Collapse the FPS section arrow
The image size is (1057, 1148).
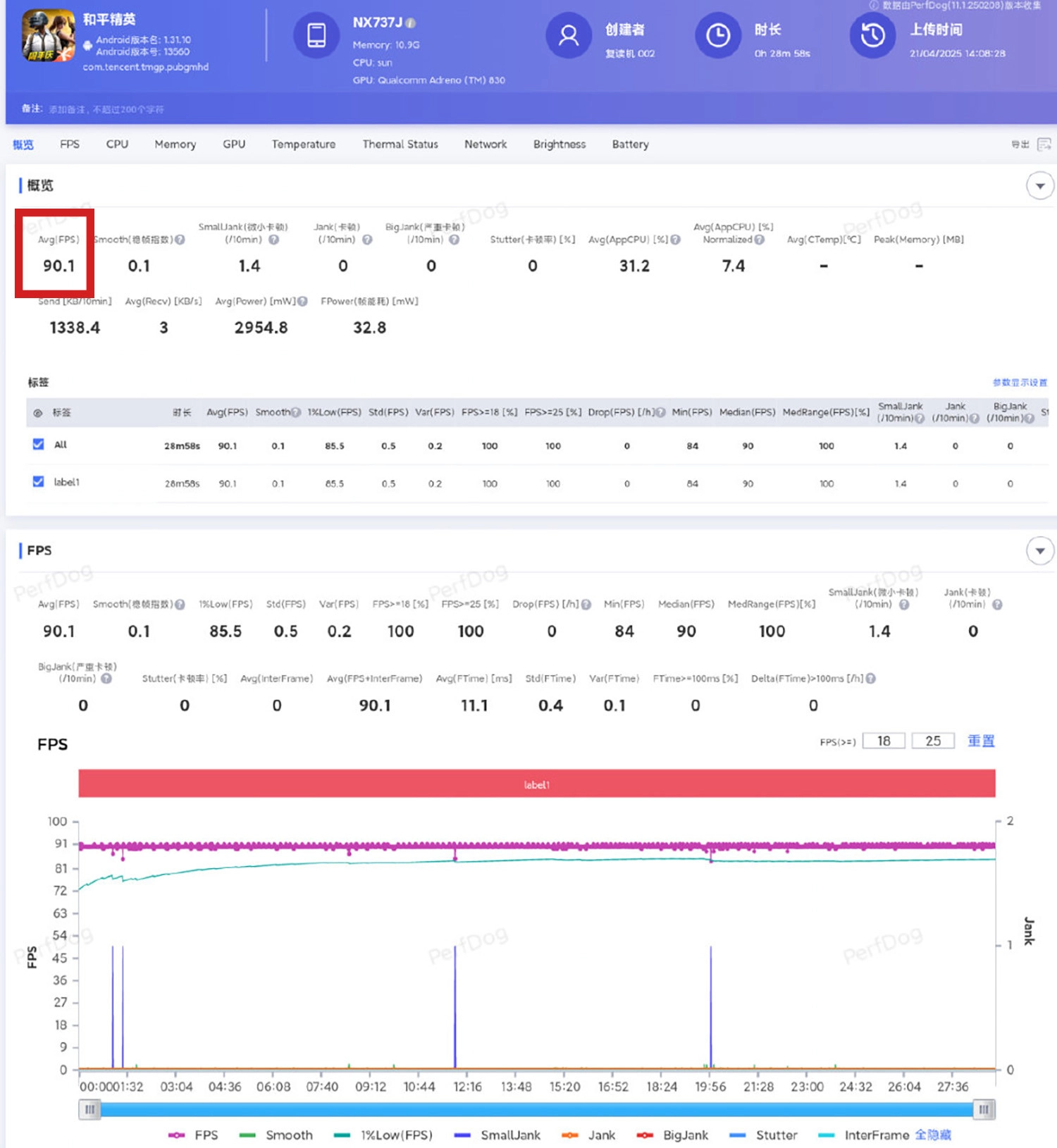(1040, 551)
